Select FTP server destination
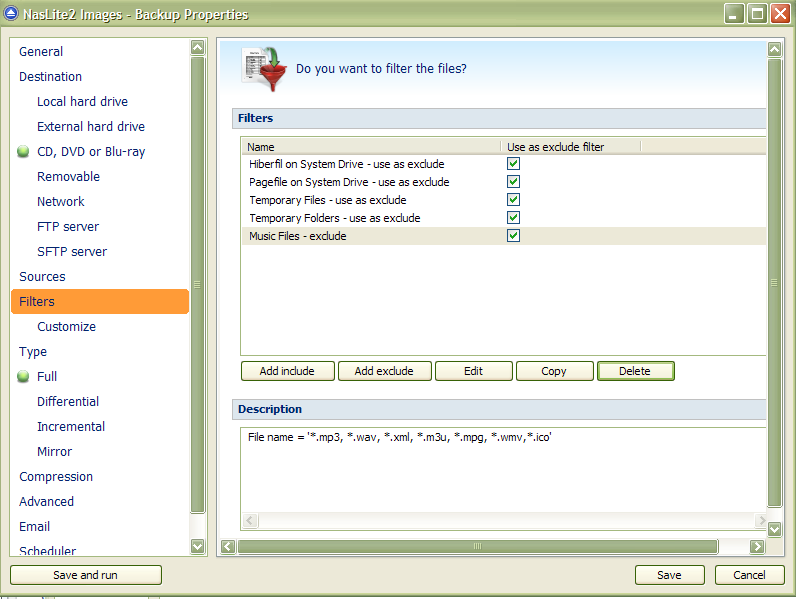 68,226
